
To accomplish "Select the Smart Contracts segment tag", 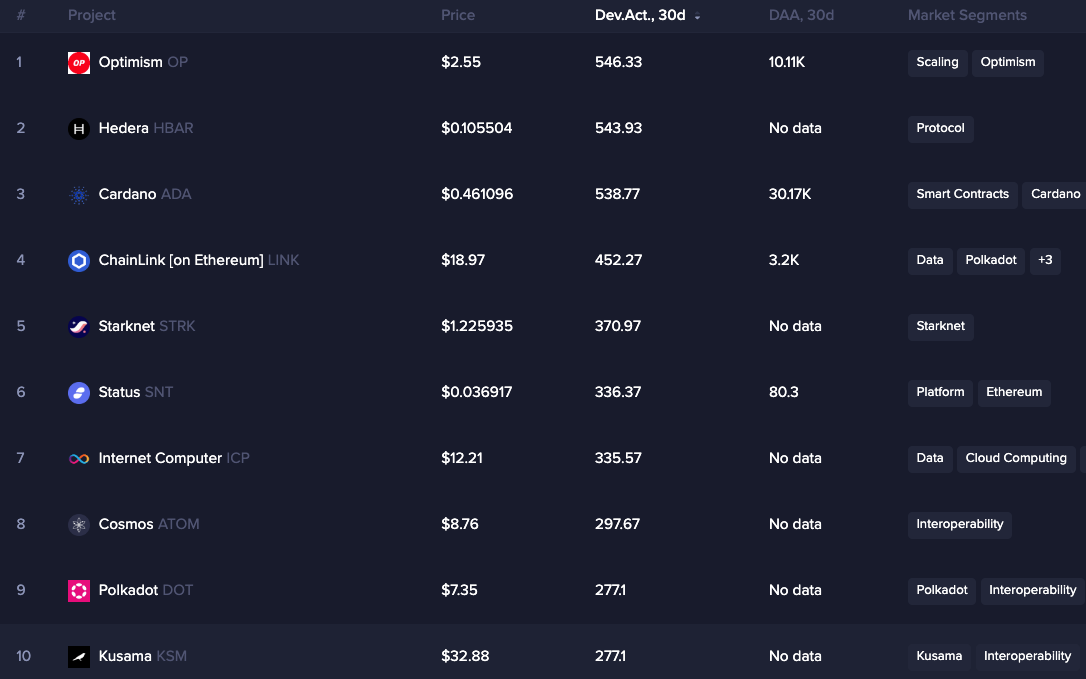I will tap(963, 195).
